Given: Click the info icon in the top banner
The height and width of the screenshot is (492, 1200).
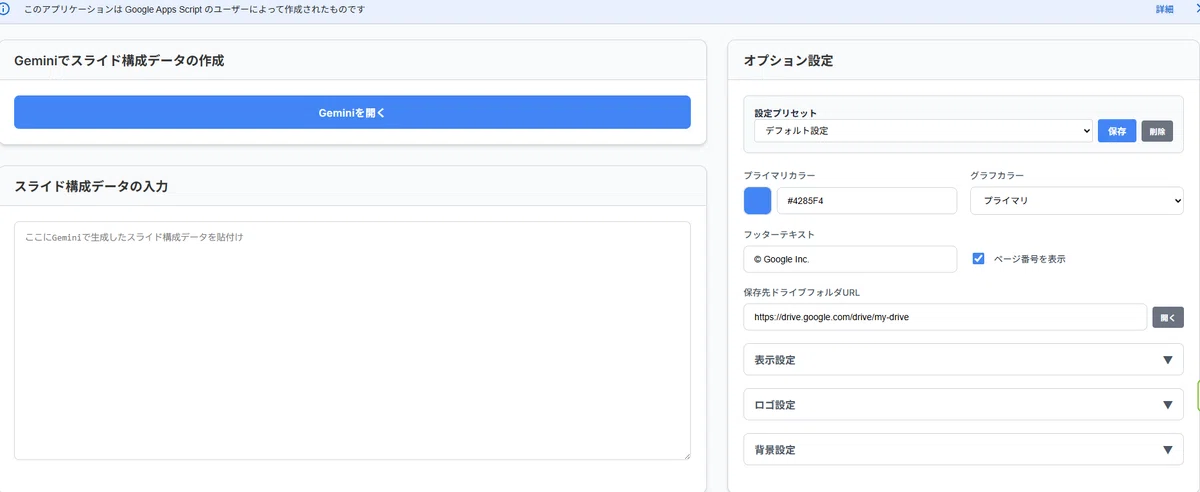Looking at the screenshot, I should pos(5,9).
